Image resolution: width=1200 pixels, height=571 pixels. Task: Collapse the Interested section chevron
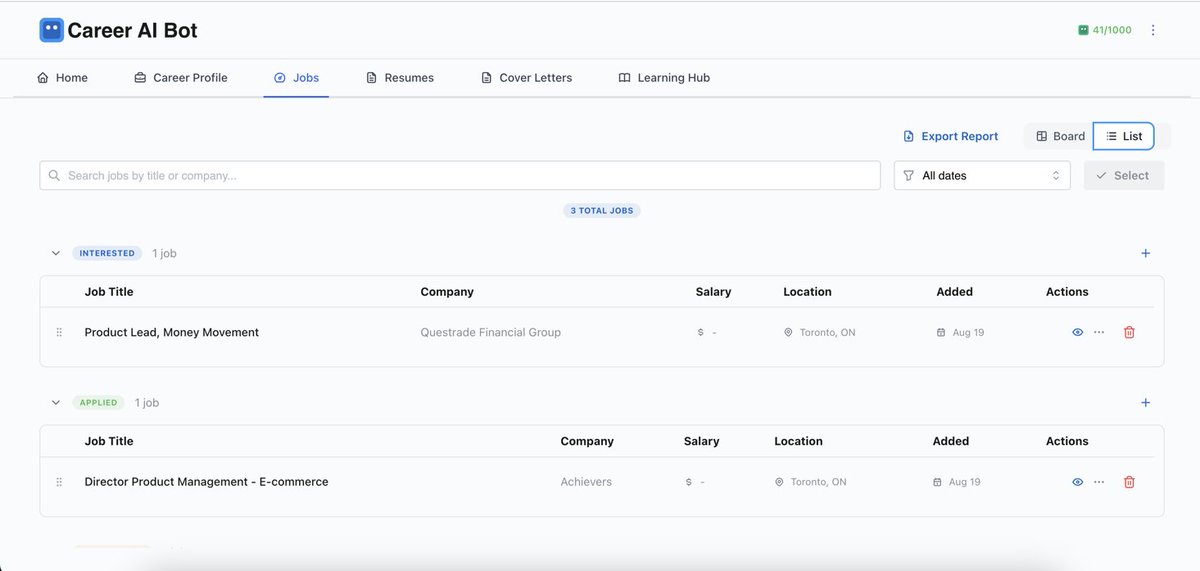pyautogui.click(x=56, y=254)
